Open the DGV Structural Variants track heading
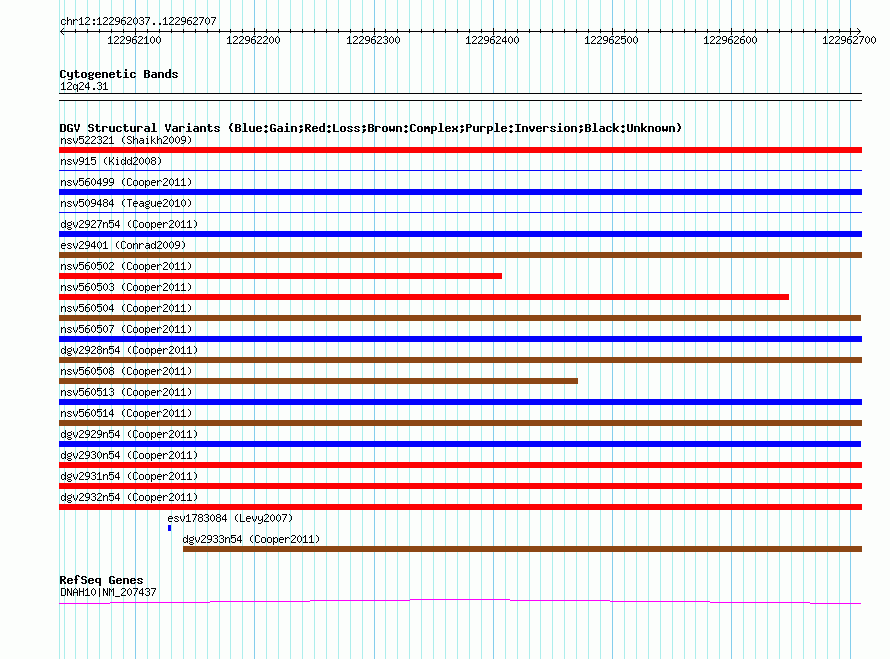This screenshot has width=890, height=659. pos(371,128)
